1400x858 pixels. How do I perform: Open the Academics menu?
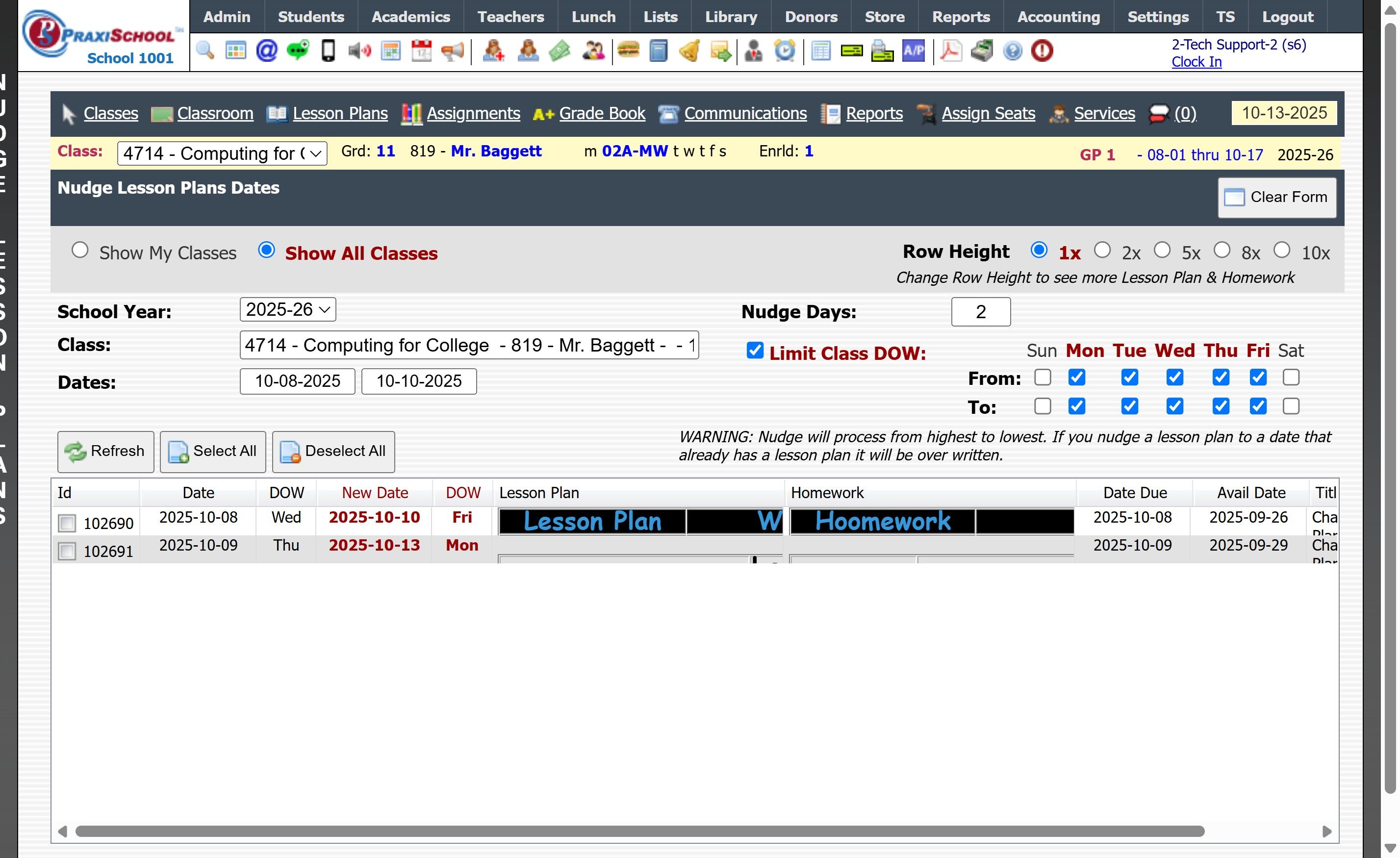(410, 17)
